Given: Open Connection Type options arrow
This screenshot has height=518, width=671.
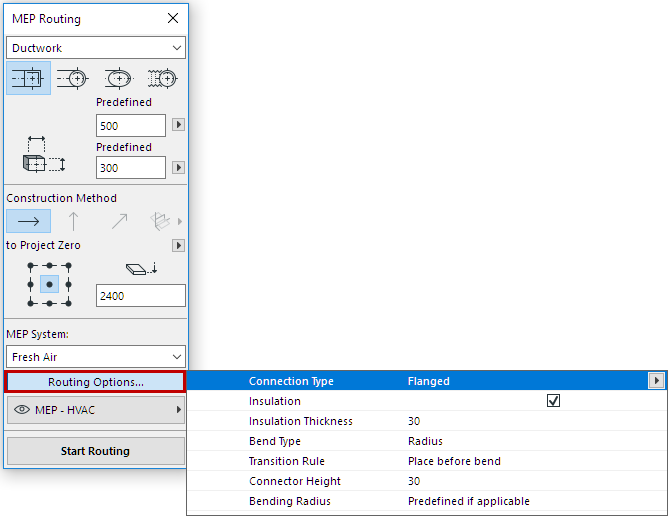Looking at the screenshot, I should pyautogui.click(x=656, y=380).
